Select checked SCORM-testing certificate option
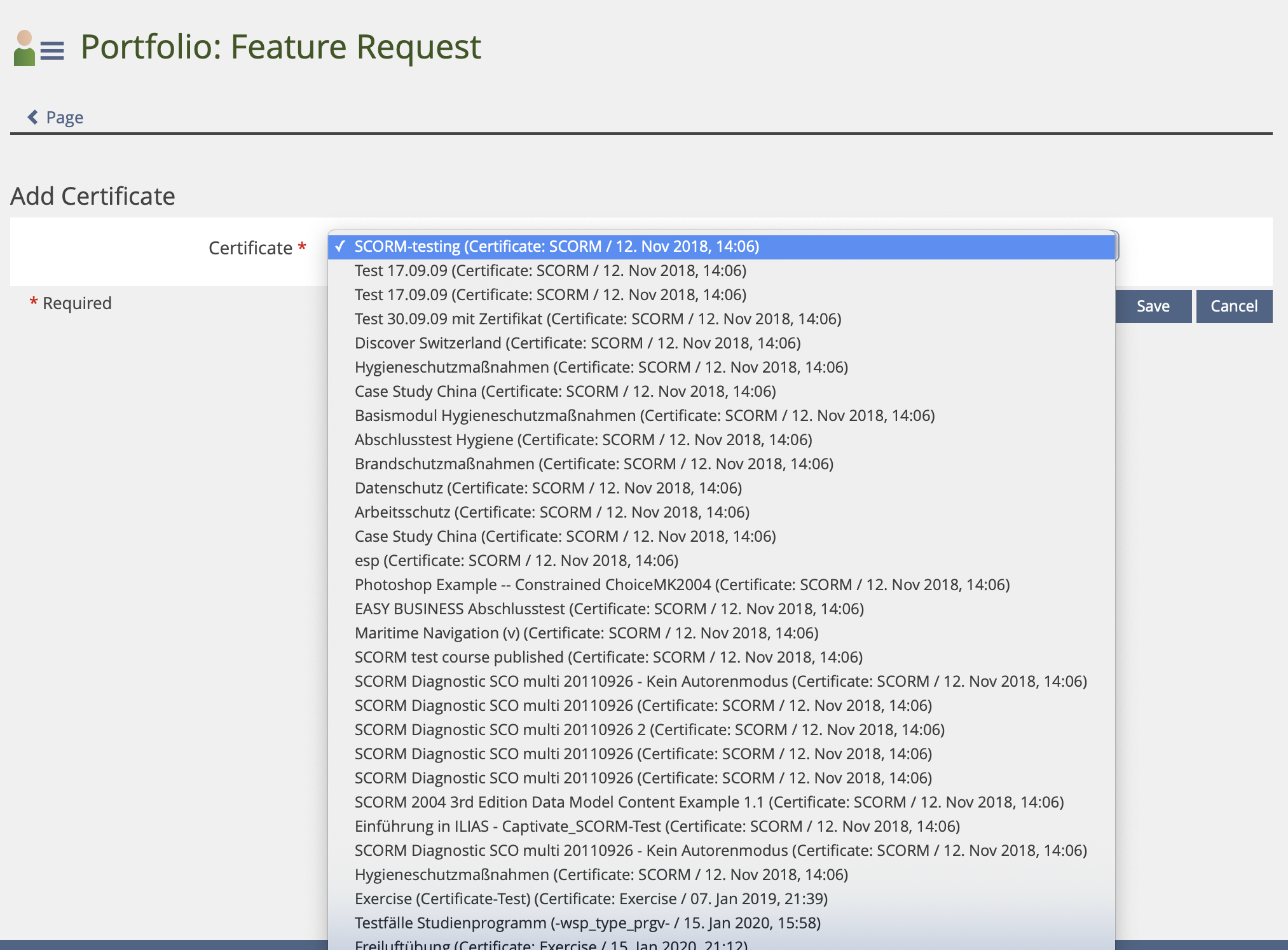 coord(556,247)
